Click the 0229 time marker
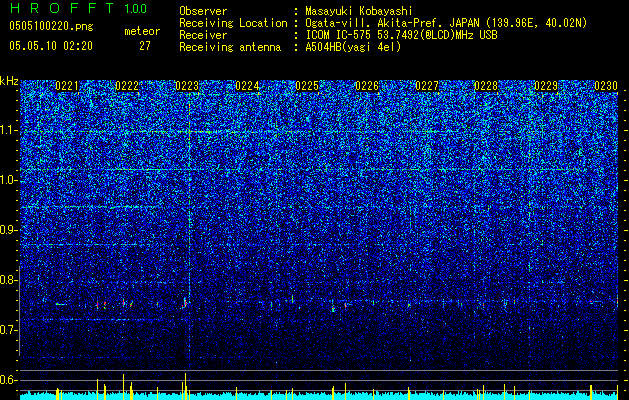This screenshot has width=629, height=400. click(x=546, y=86)
